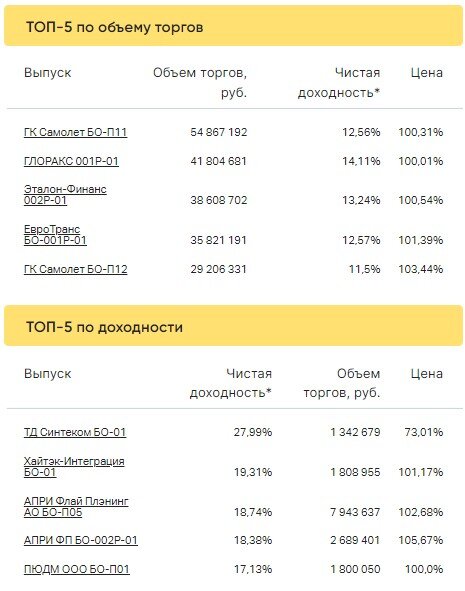Open the Хайтэк-Интеграция БО-01 link
This screenshot has height=591, width=465.
point(74,467)
